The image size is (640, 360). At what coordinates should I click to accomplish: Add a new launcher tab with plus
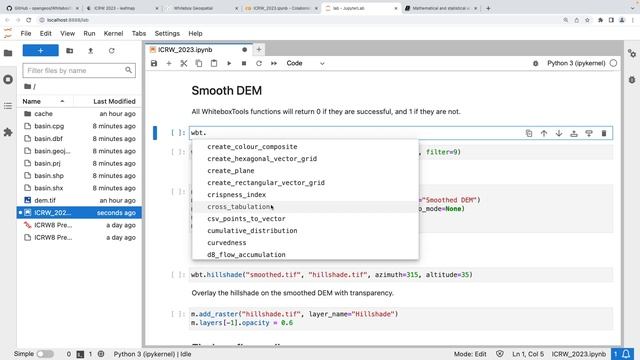258,49
